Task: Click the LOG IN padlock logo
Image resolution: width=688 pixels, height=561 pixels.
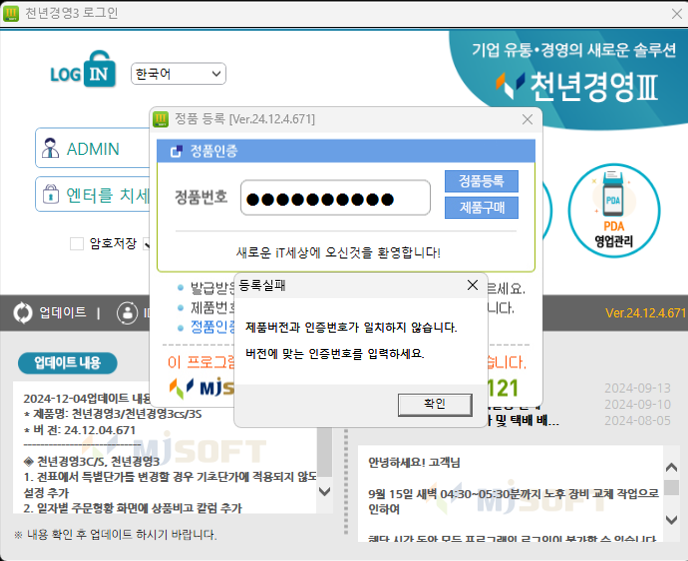Action: click(83, 69)
